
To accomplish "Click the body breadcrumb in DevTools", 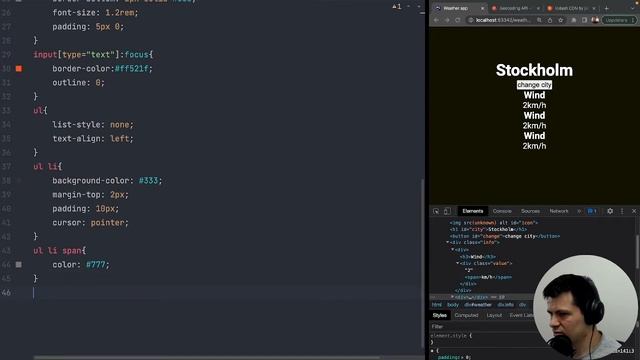I will (453, 305).
